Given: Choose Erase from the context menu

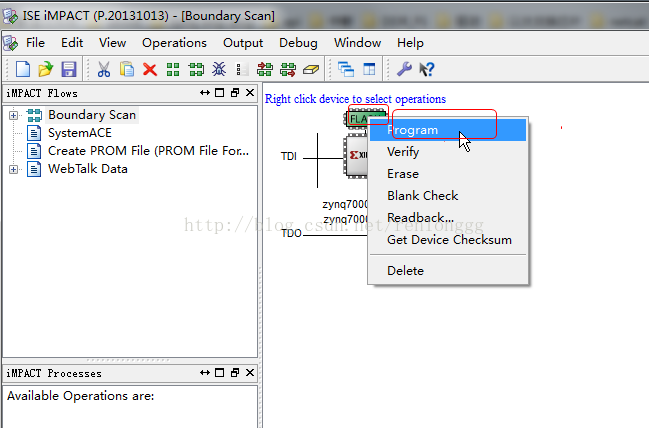Looking at the screenshot, I should pos(448,174).
